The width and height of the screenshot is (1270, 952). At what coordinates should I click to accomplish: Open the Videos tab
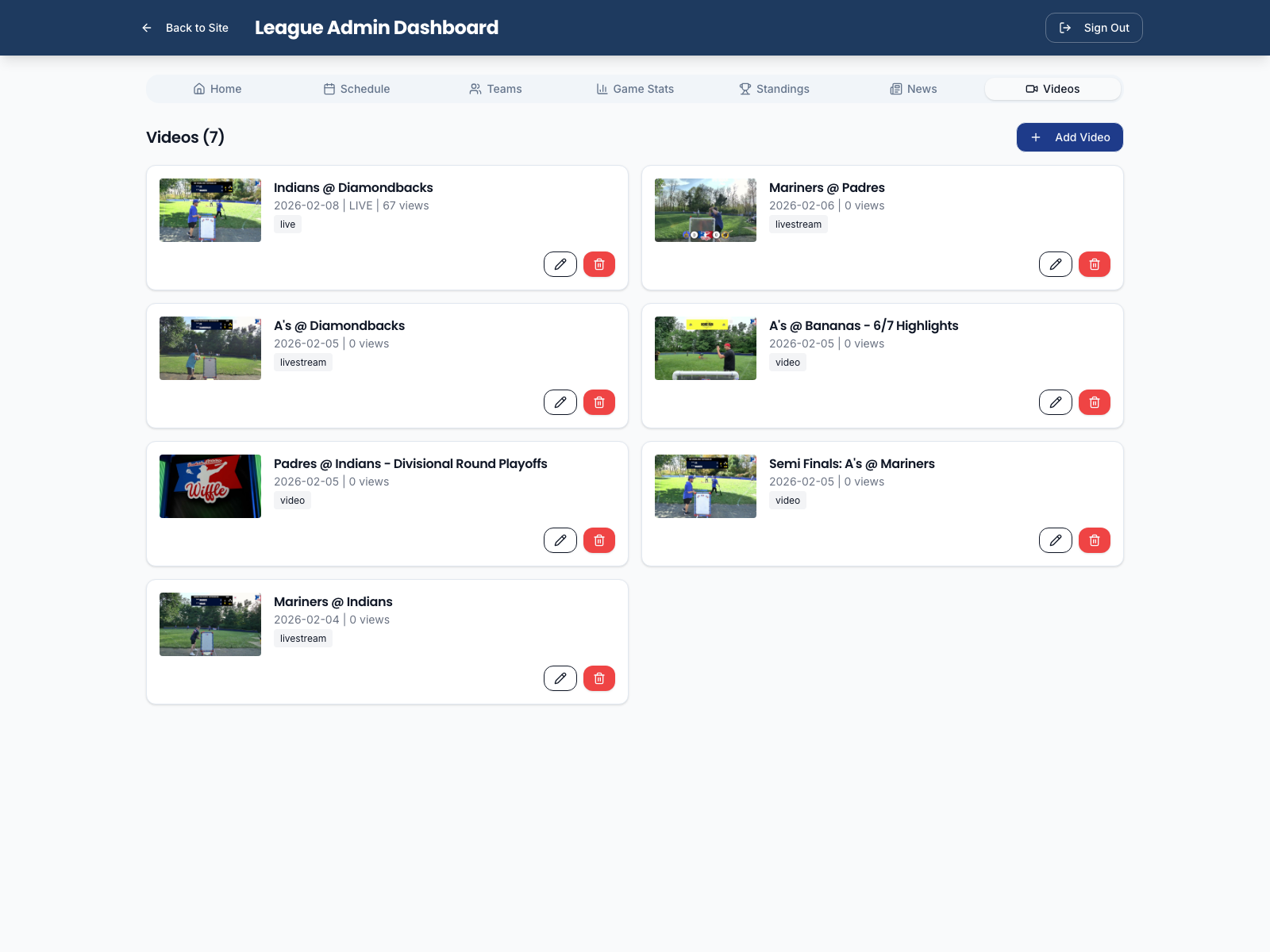click(x=1053, y=89)
